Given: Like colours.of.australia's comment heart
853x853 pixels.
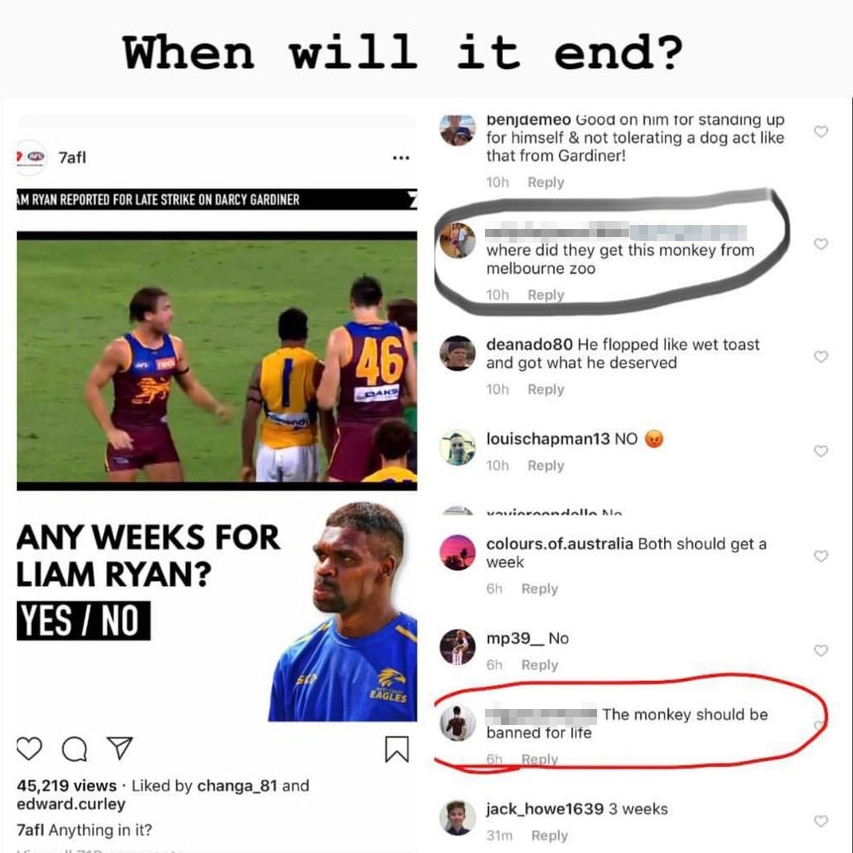Looking at the screenshot, I should click(x=821, y=556).
